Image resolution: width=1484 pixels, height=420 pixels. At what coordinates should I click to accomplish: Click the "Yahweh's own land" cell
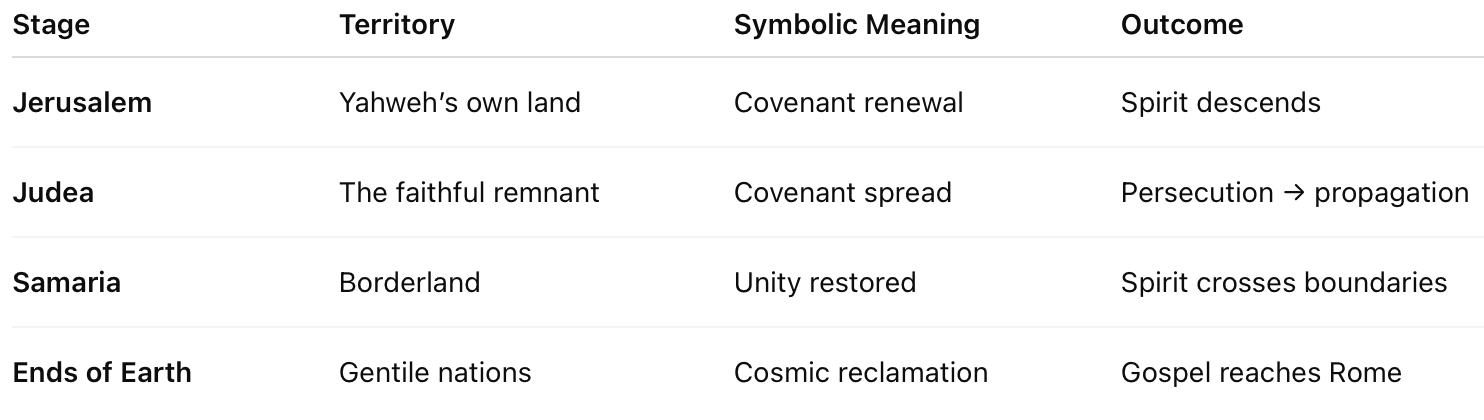click(459, 102)
